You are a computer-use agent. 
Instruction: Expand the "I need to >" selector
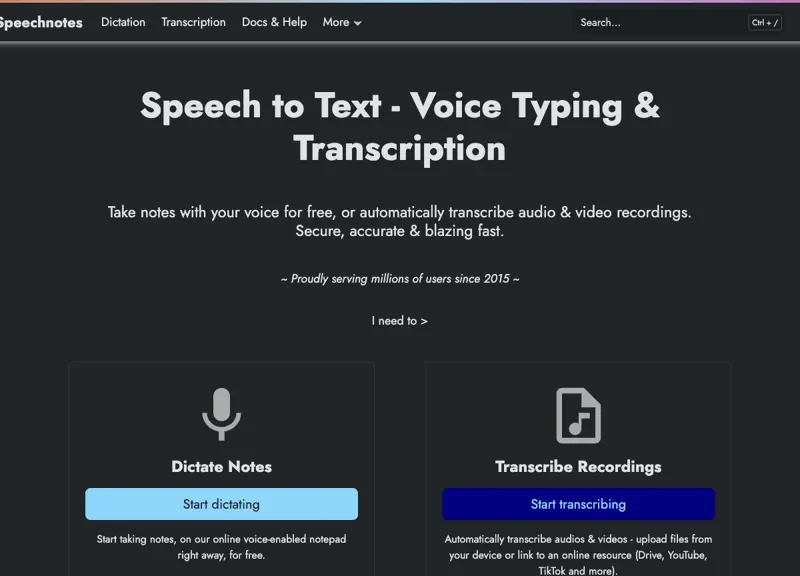399,320
